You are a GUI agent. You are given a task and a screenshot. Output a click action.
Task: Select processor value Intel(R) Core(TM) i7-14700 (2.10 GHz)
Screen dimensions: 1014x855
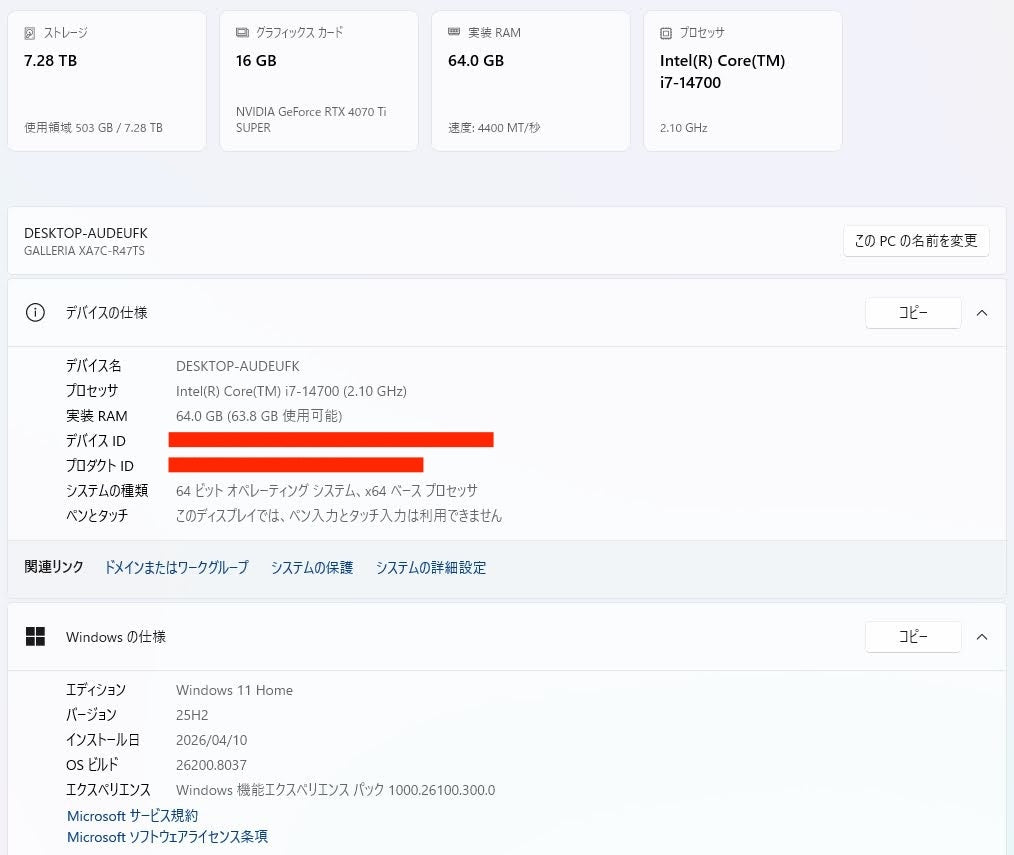click(291, 391)
